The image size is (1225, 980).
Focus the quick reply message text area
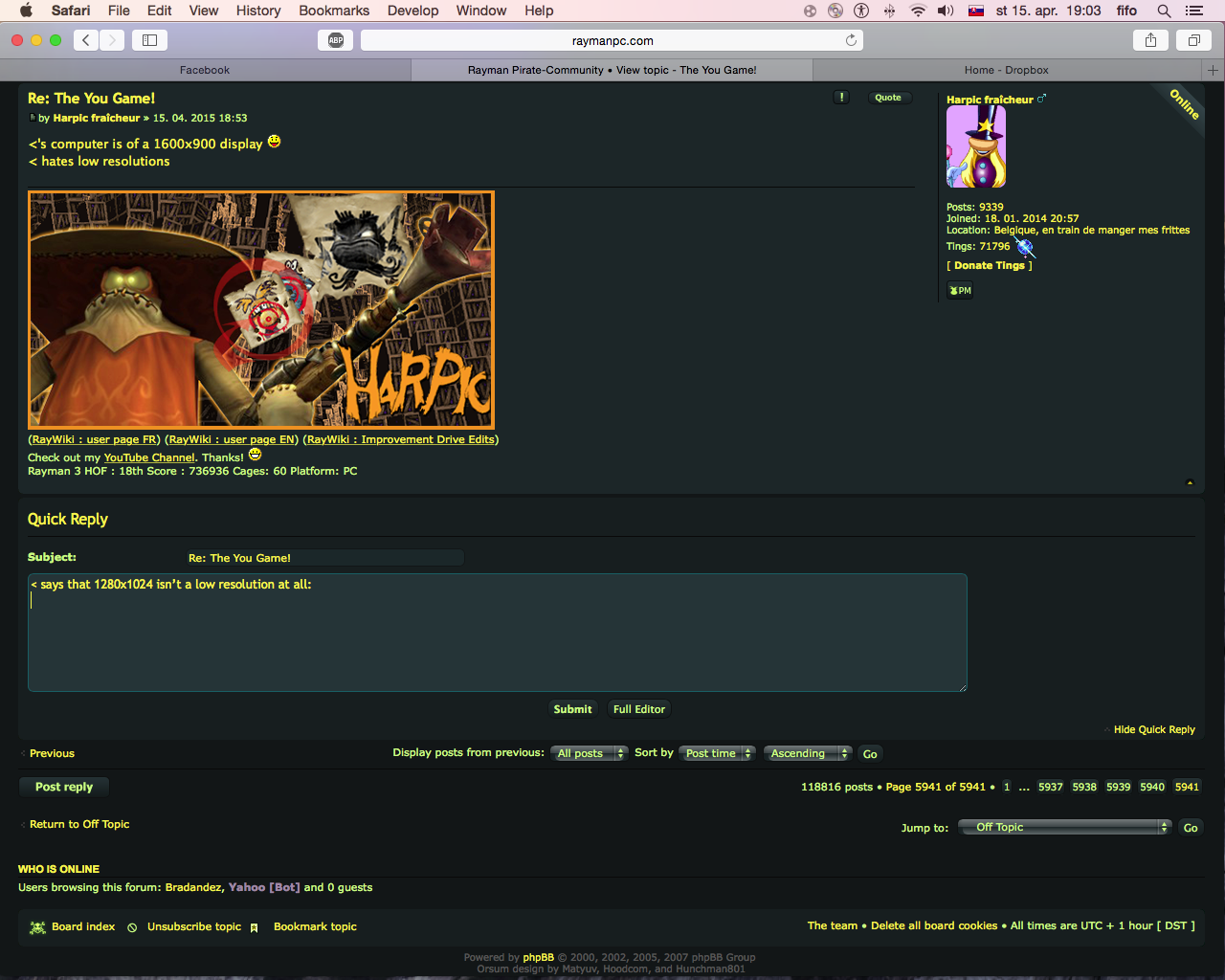coord(498,633)
